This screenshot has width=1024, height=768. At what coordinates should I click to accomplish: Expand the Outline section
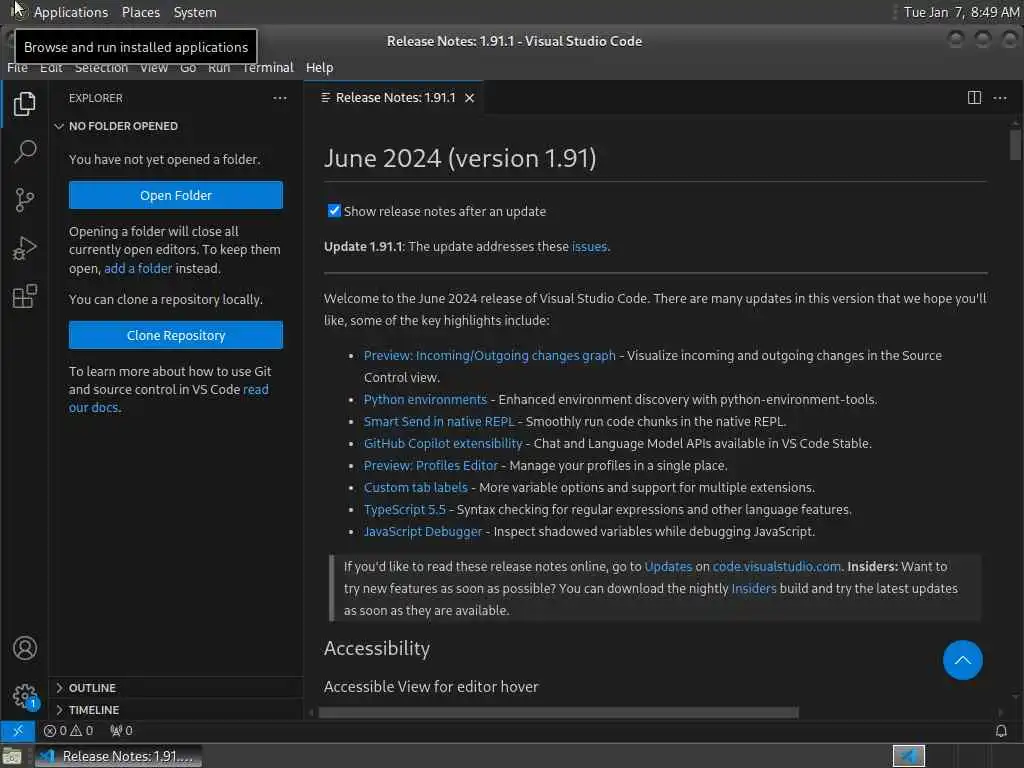175,688
